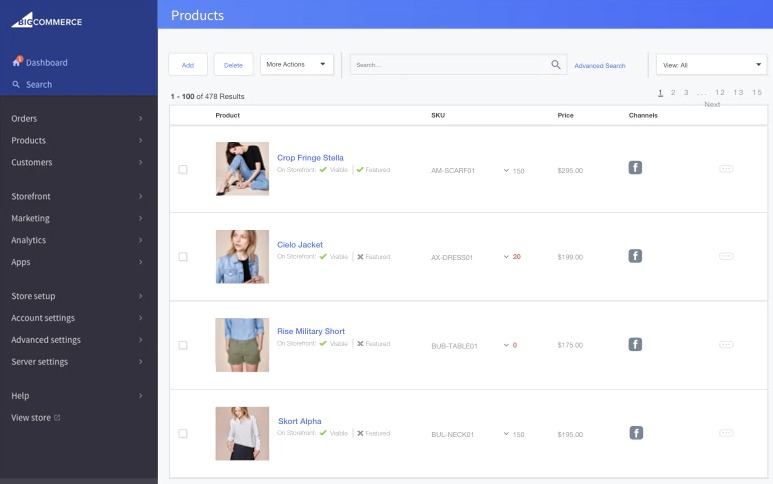This screenshot has height=484, width=773.
Task: Open actions ellipsis for Crop Fringe Stella
Action: click(726, 169)
